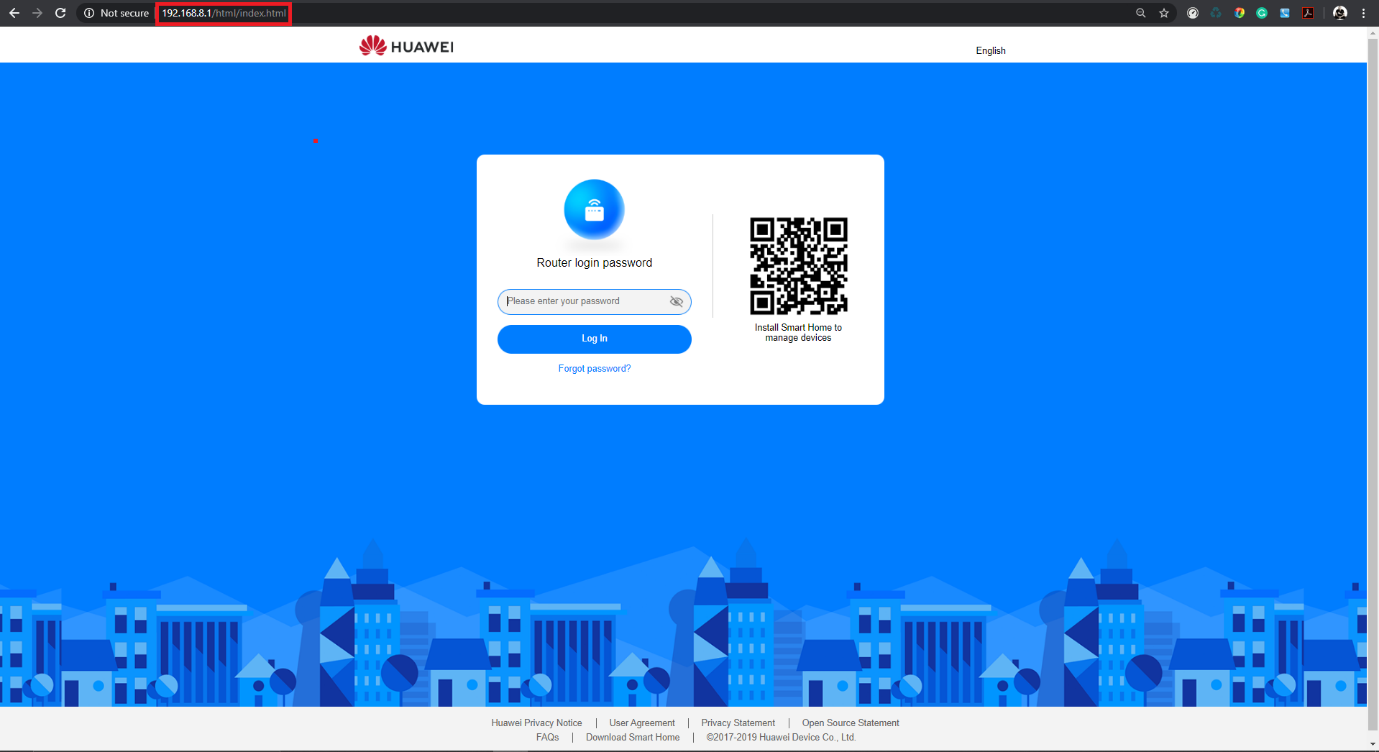The width and height of the screenshot is (1379, 752).
Task: Open the recycle arrows extension icon
Action: point(1216,13)
